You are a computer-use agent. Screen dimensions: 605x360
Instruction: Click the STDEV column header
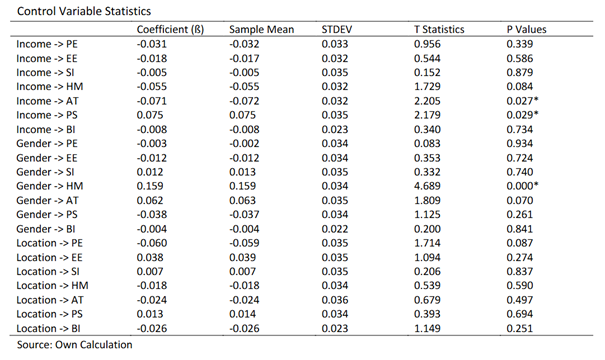pos(337,30)
